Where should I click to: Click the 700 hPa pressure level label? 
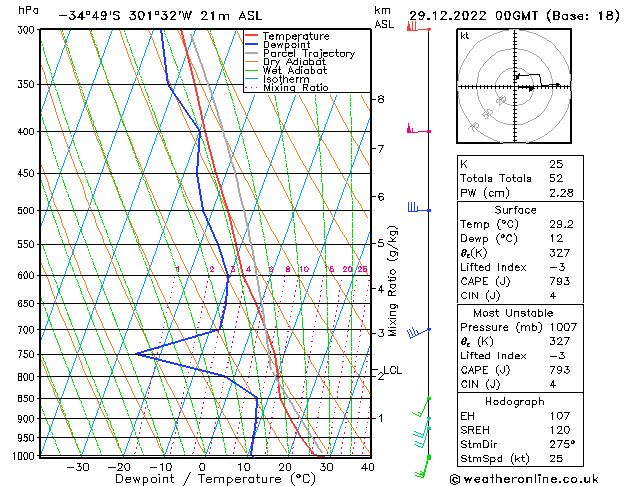coord(28,330)
